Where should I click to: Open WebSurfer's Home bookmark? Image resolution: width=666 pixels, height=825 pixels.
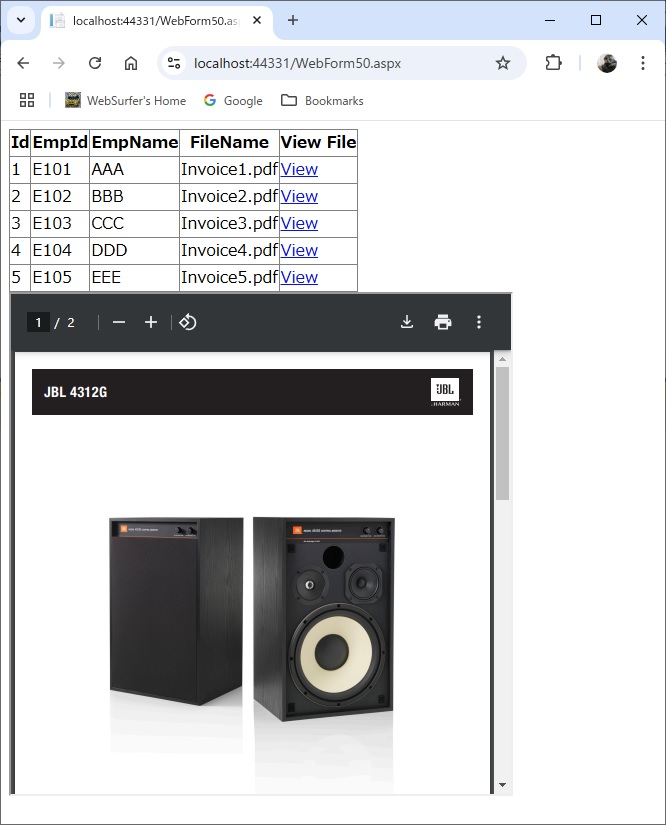click(125, 100)
